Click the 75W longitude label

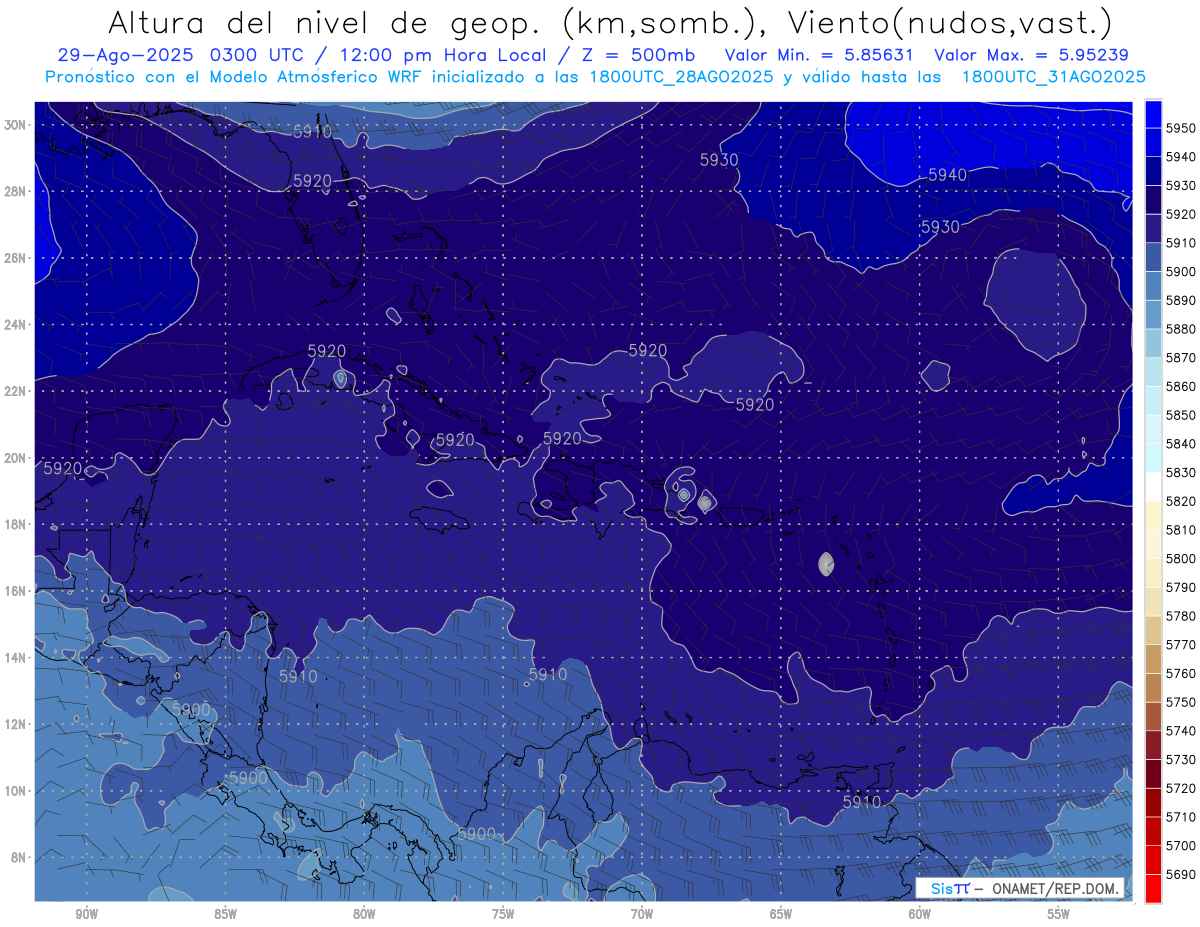pos(503,914)
